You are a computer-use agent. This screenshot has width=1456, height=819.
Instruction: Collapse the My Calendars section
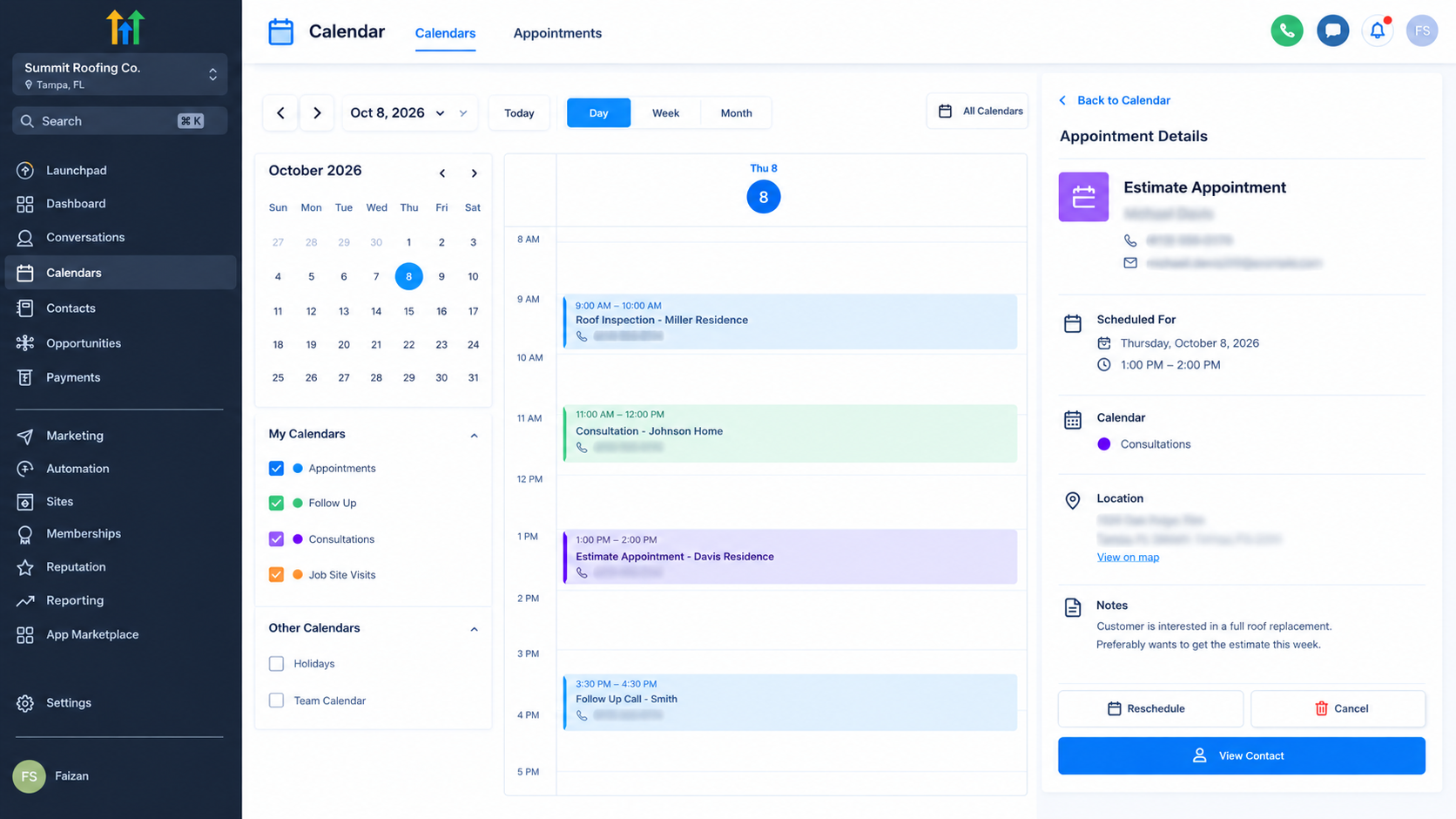coord(474,435)
